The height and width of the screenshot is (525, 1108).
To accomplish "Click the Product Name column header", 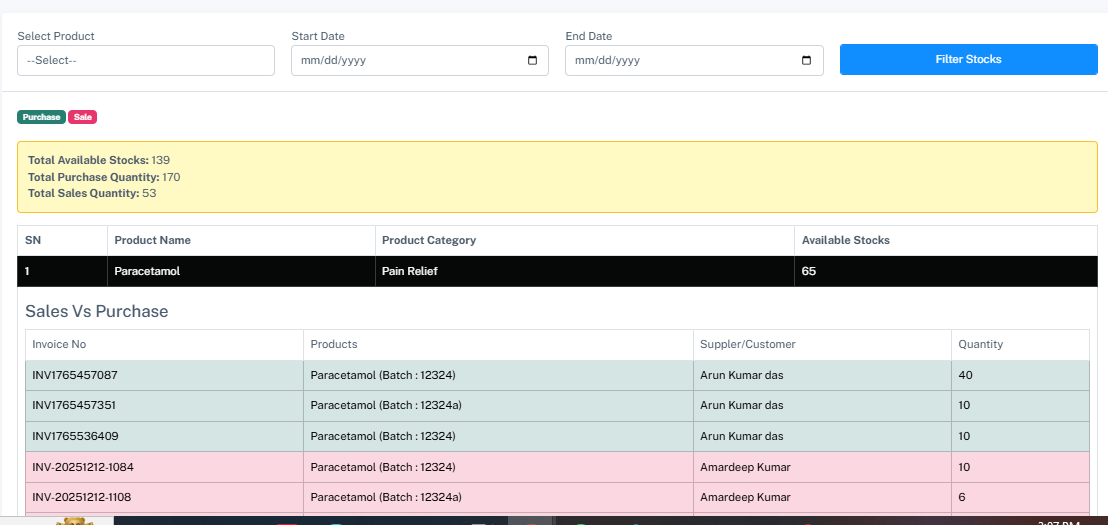I will click(x=152, y=240).
